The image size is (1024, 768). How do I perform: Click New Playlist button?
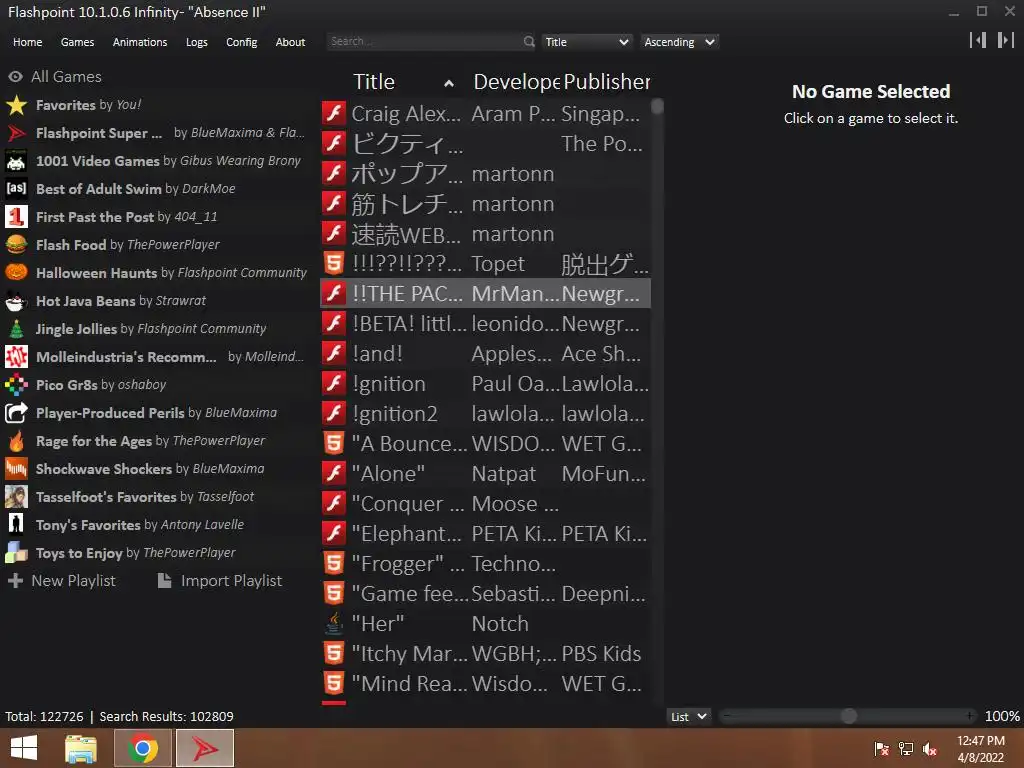point(61,581)
